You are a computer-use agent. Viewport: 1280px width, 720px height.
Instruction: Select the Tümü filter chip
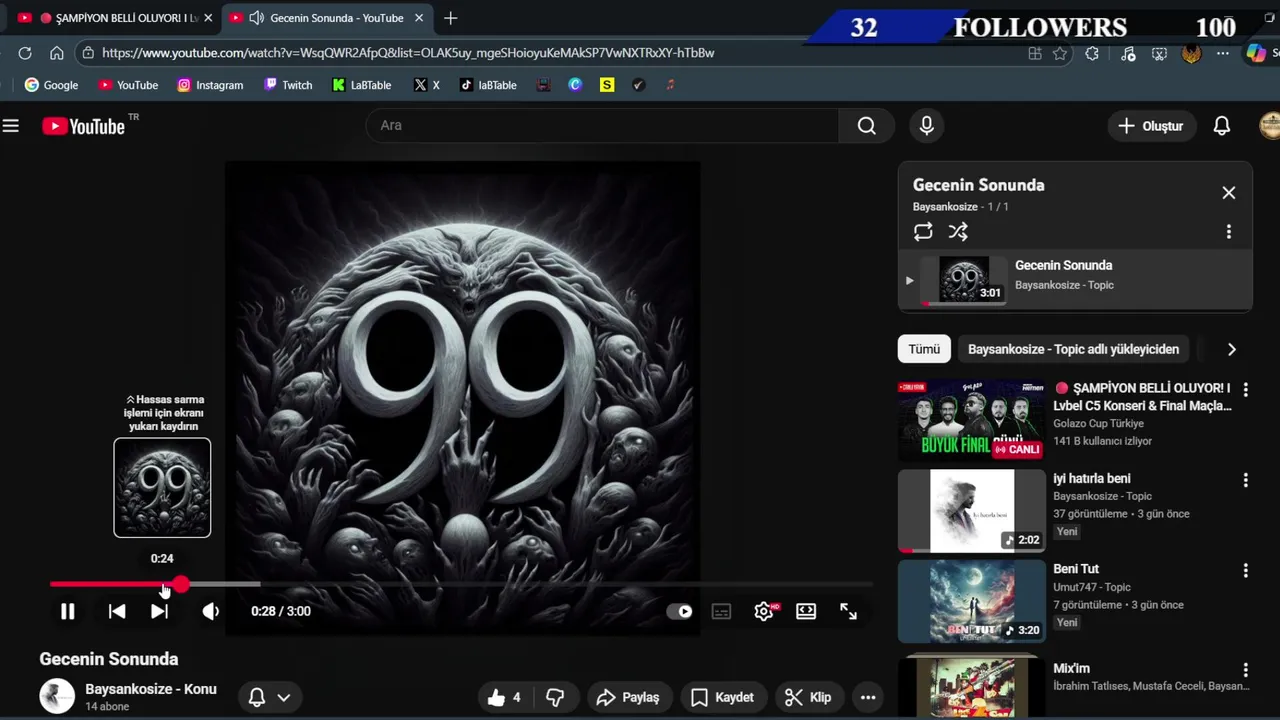click(x=924, y=349)
